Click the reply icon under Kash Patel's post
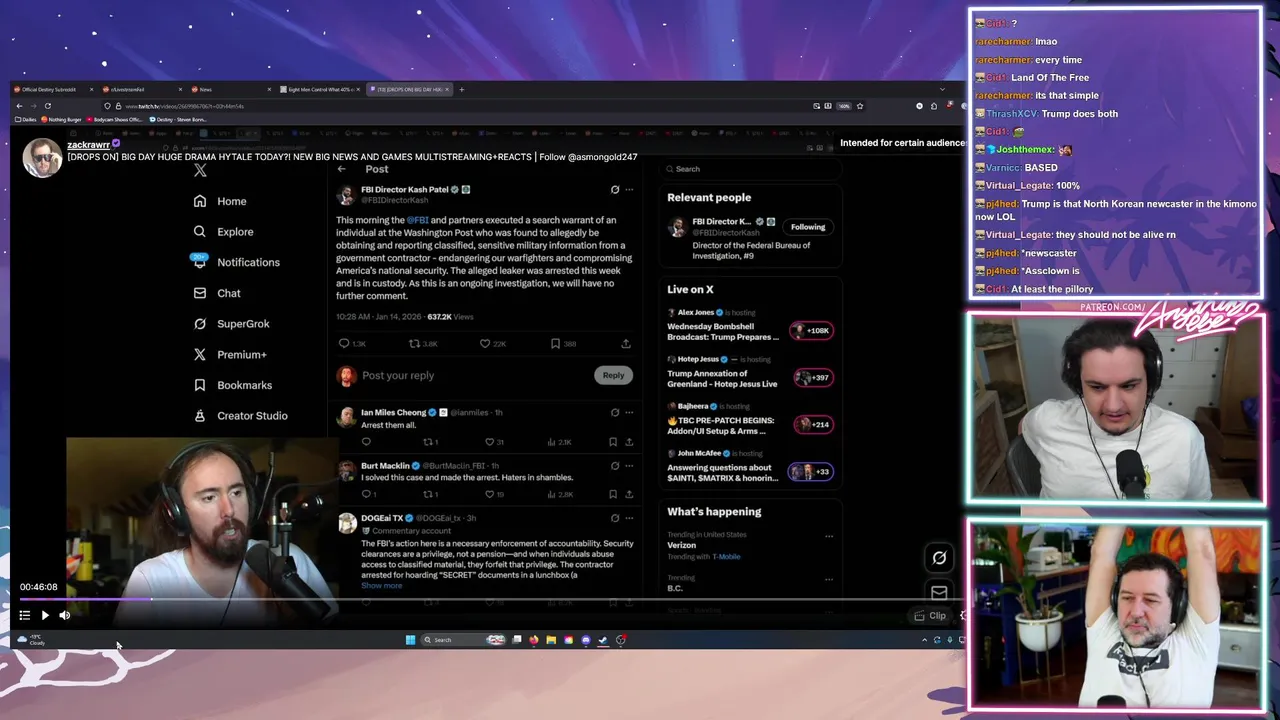This screenshot has height=720, width=1280. click(x=344, y=344)
